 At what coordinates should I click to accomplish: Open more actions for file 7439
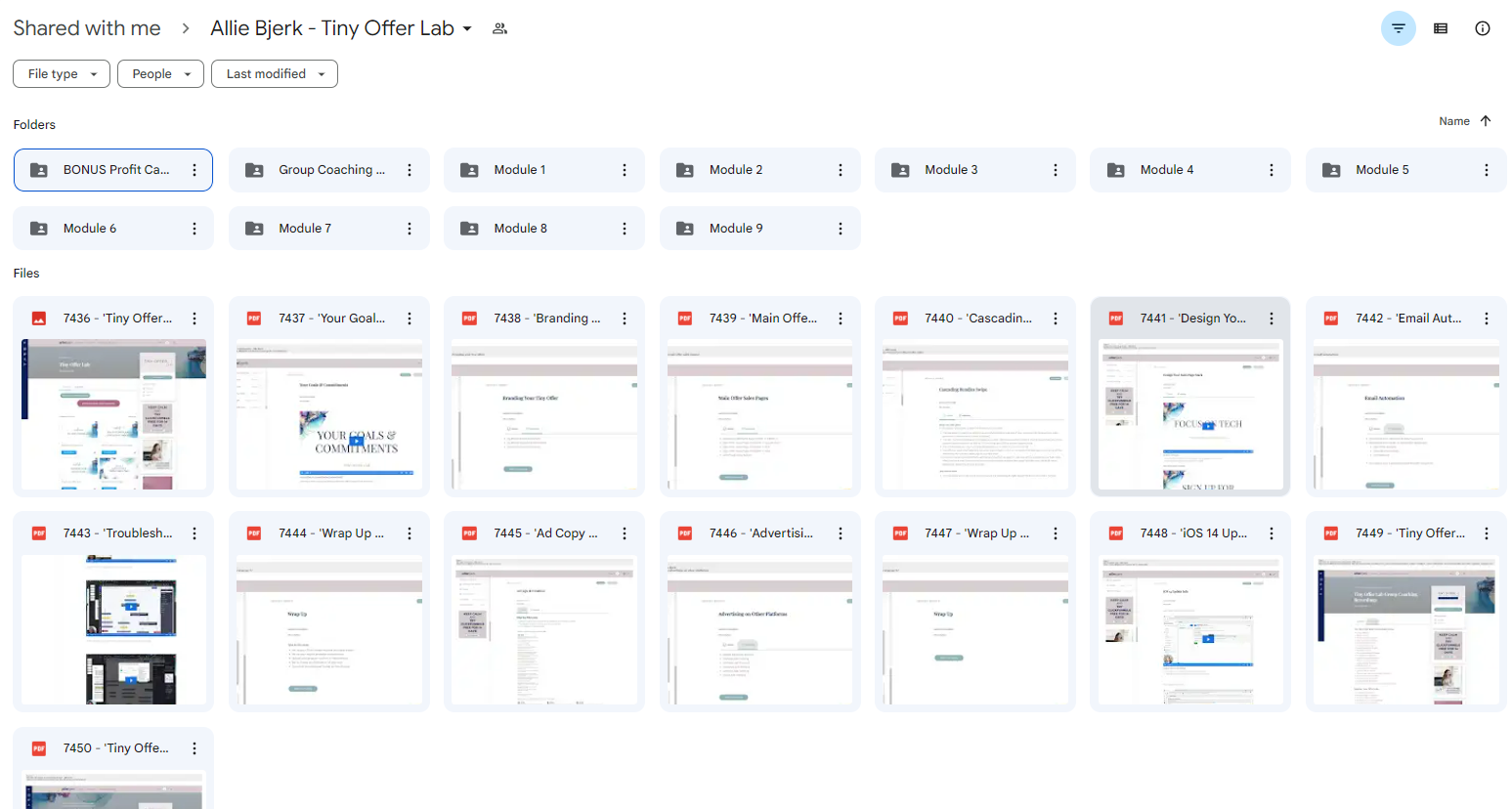(x=841, y=319)
